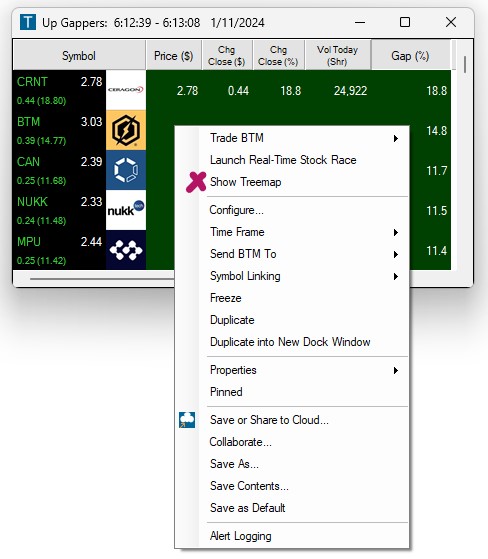Click the BTM hexagon lightning logo
This screenshot has height=559, width=488.
tap(126, 130)
